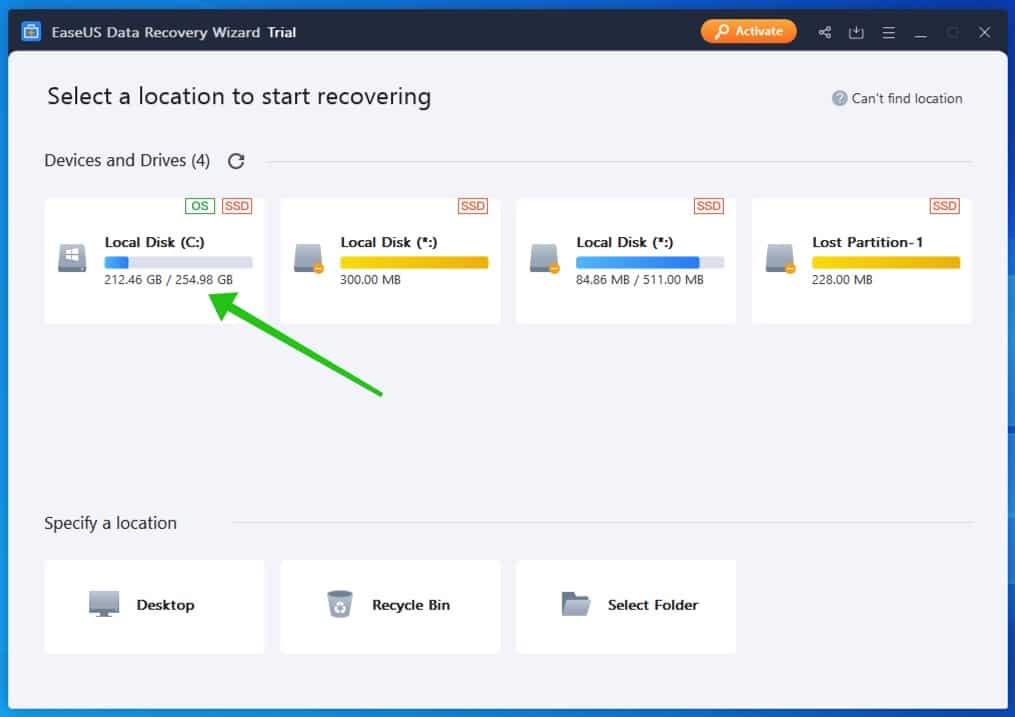Screen dimensions: 1015x717
Task: Click the Lost Partition-1 drive icon
Action: (780, 258)
